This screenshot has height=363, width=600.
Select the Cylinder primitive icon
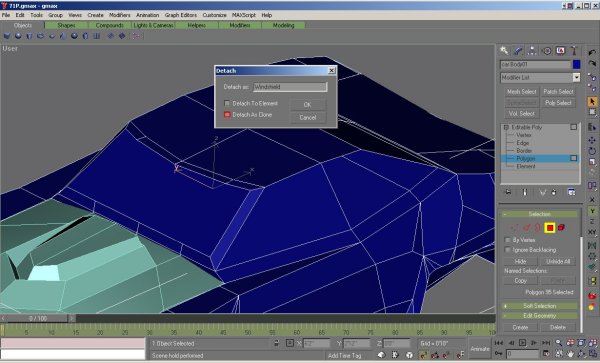(x=29, y=36)
